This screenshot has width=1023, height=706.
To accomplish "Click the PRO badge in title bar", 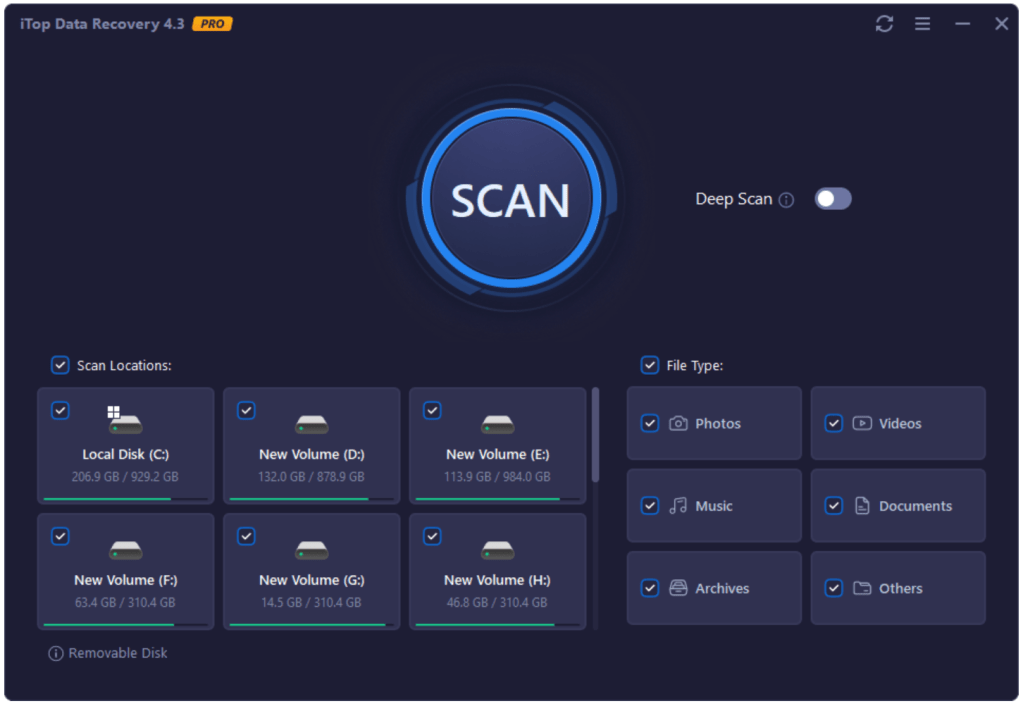I will (211, 24).
